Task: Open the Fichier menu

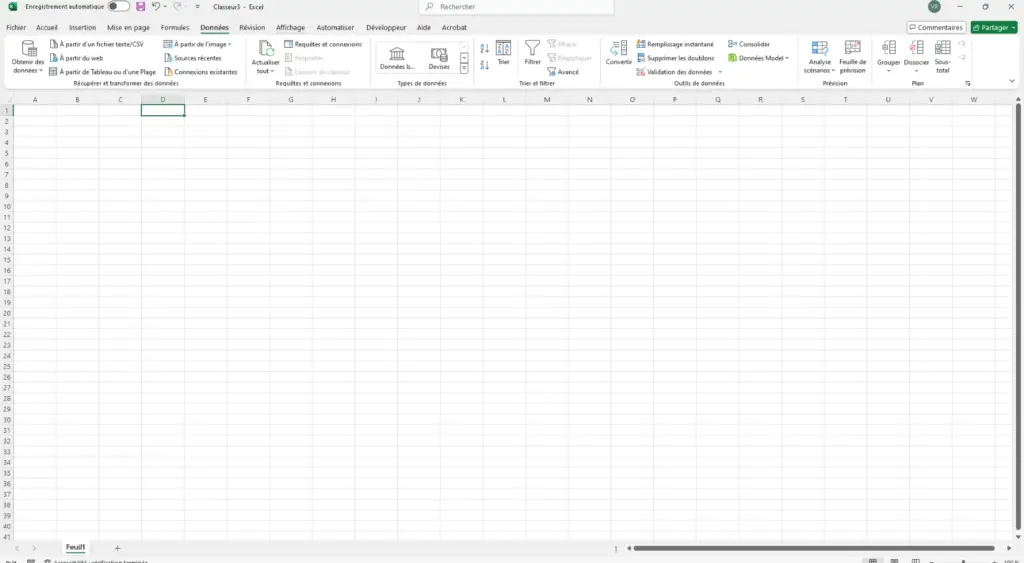Action: [16, 27]
